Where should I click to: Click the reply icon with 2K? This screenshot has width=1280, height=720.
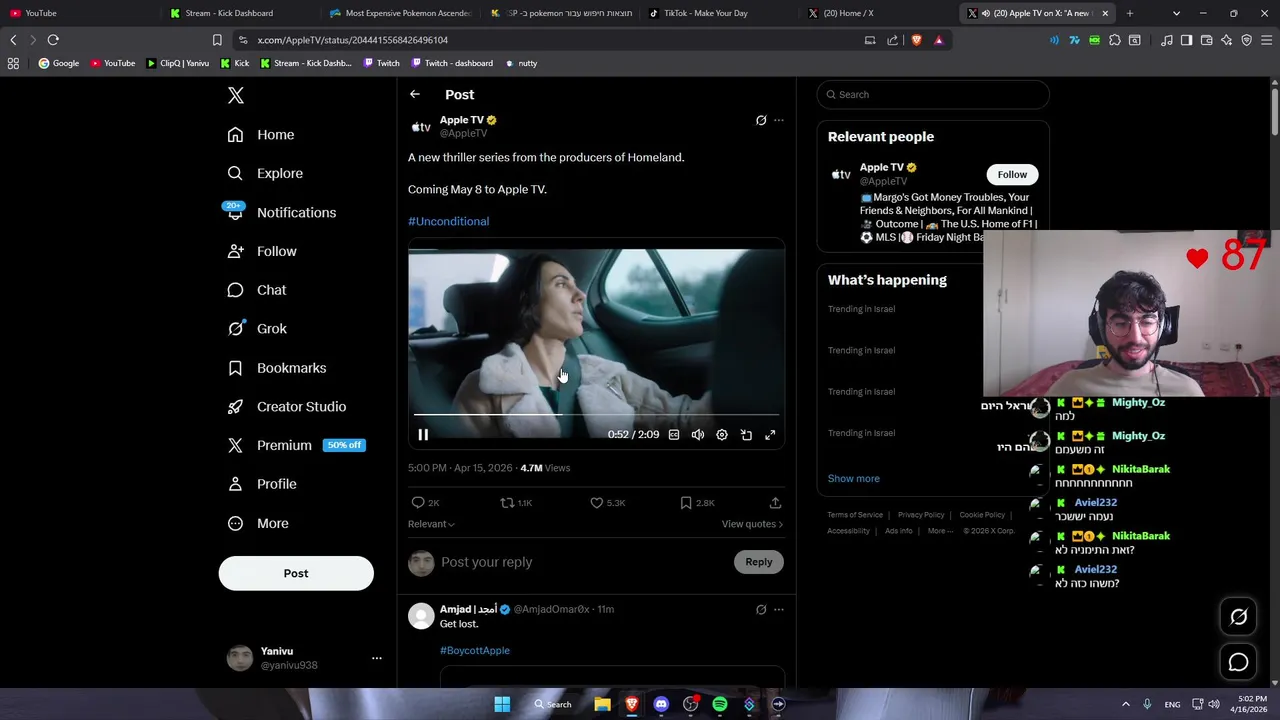click(x=425, y=503)
